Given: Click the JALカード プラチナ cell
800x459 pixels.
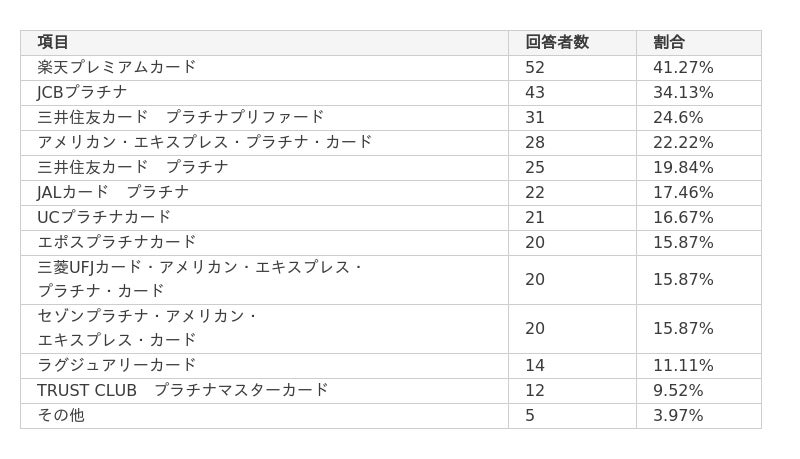Looking at the screenshot, I should (113, 193).
